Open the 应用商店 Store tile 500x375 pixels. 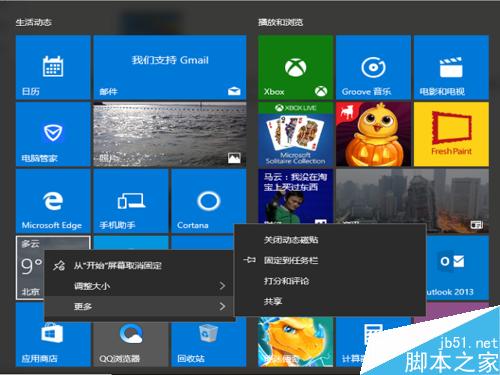[53, 343]
